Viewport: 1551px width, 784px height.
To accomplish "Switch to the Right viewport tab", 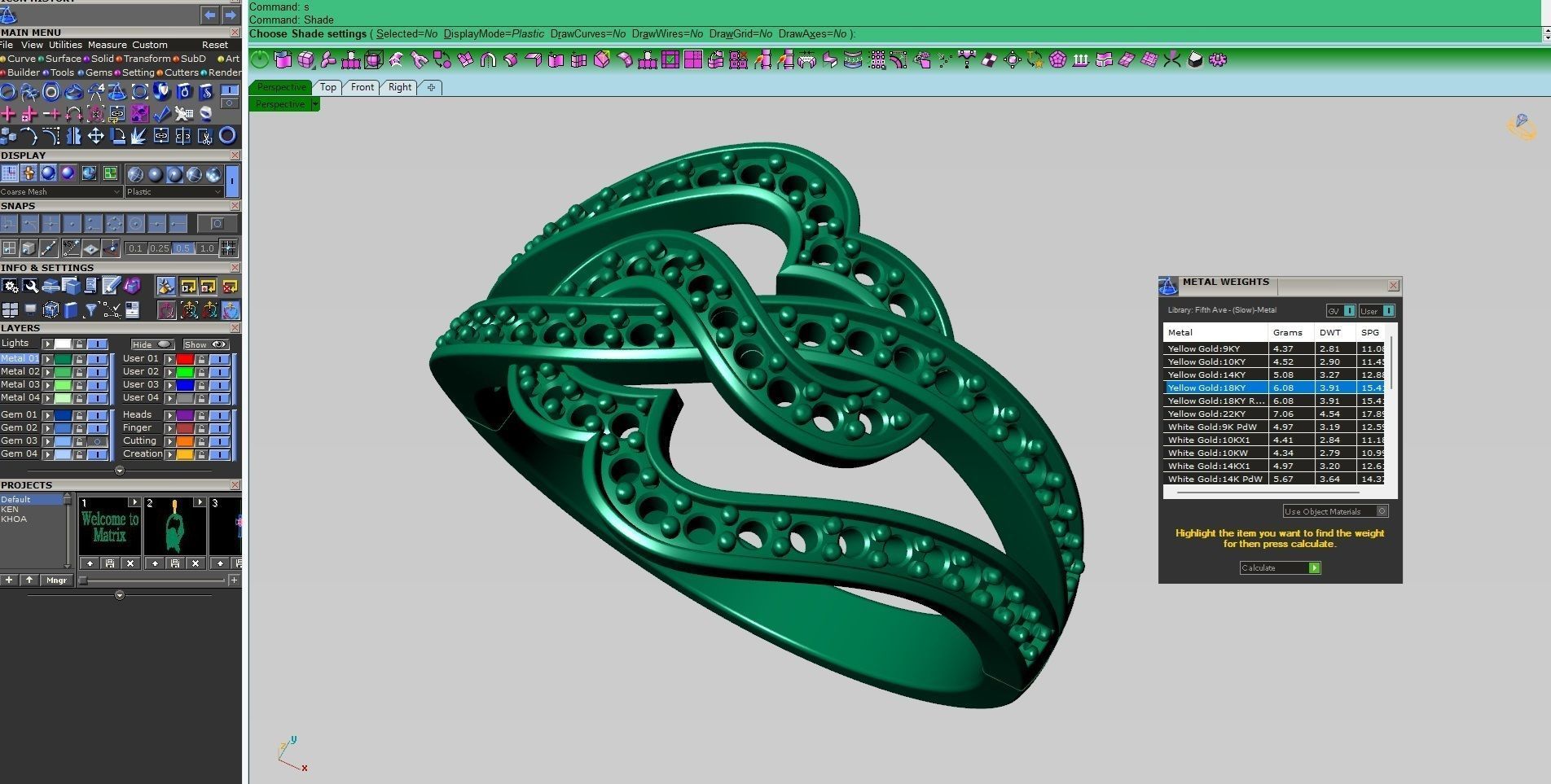I will click(x=400, y=87).
